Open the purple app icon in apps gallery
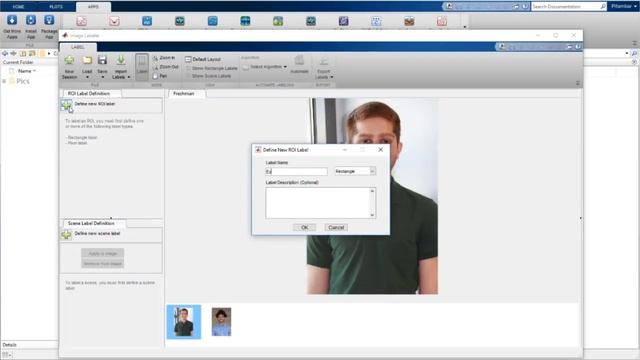 coord(344,21)
